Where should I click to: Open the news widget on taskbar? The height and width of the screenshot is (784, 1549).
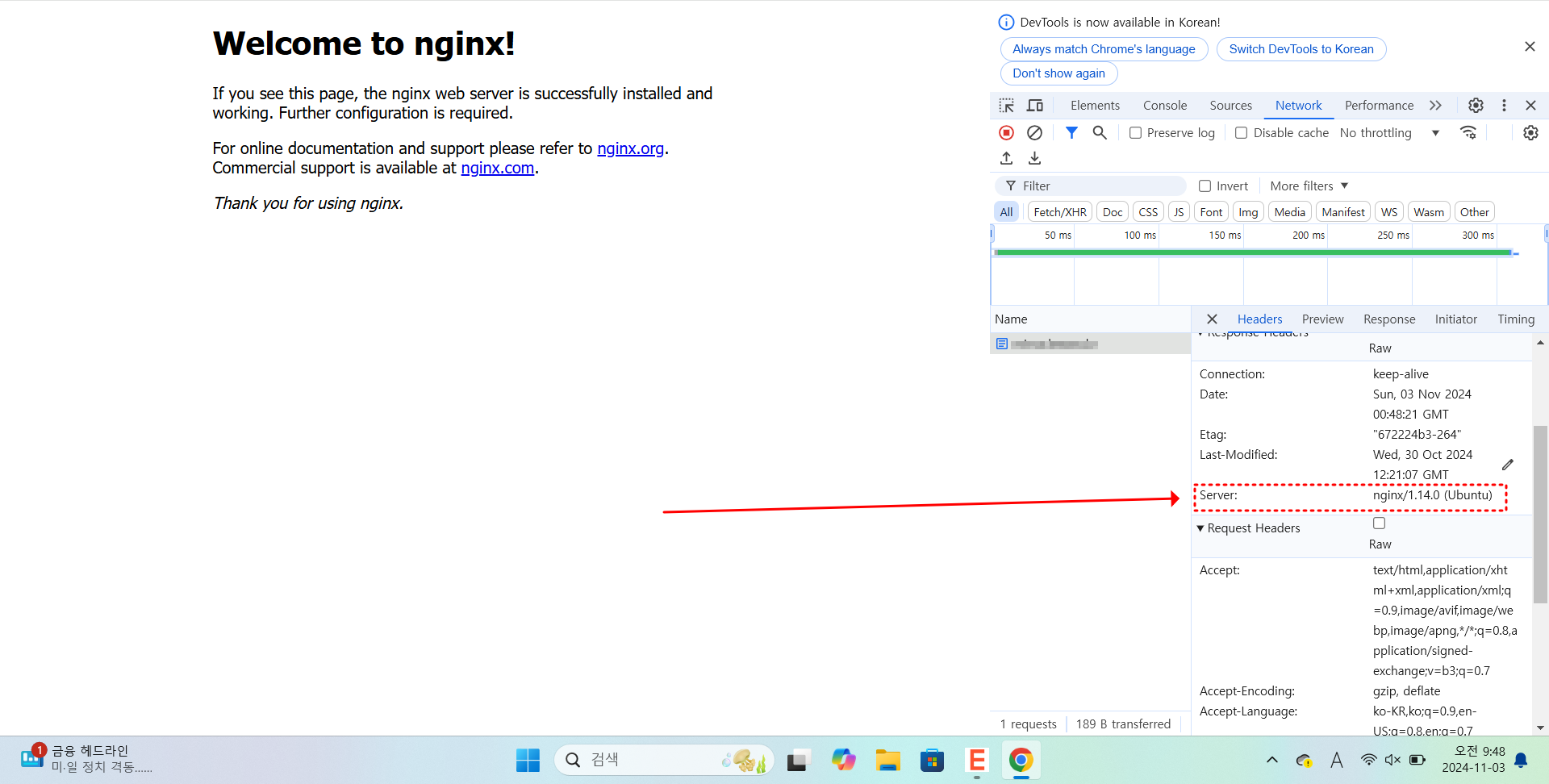click(86, 759)
